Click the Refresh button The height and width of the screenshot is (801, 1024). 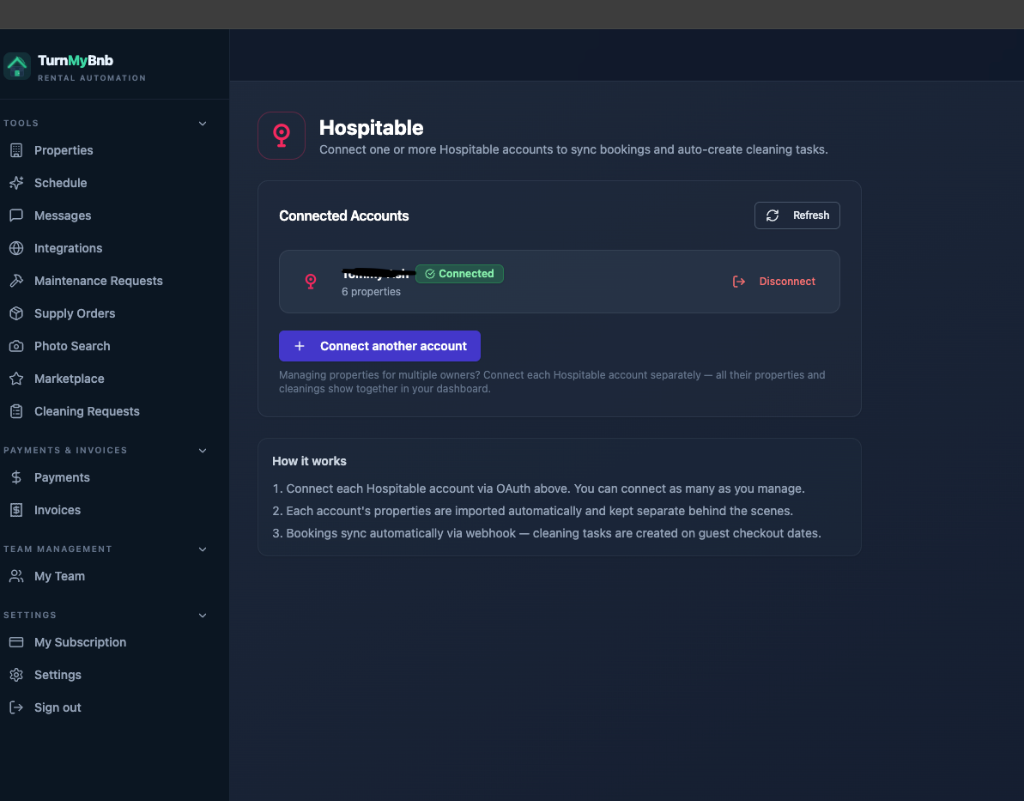click(x=797, y=215)
